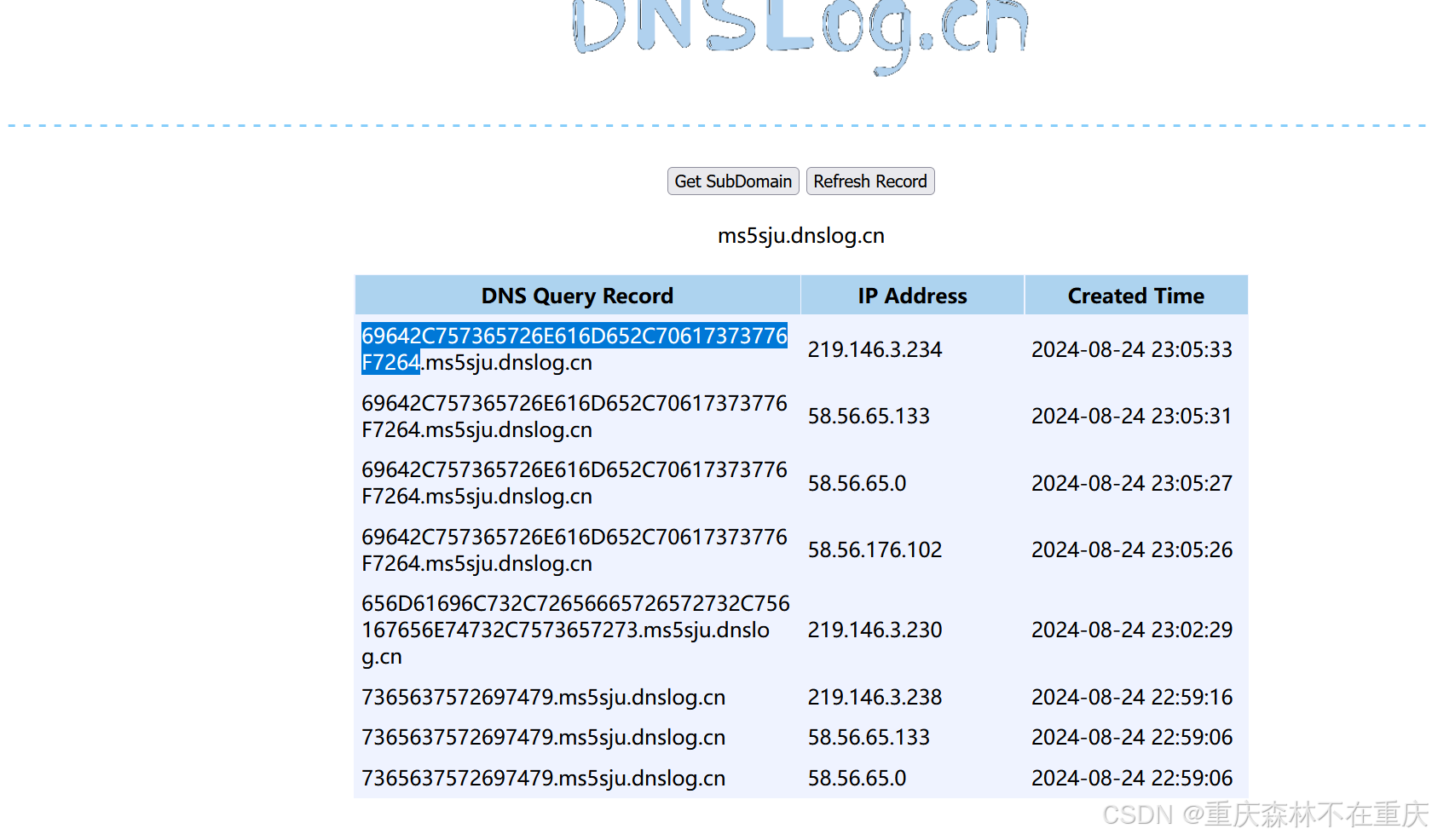Select the ms5sju.dnslog.cn subdomain text

(x=801, y=235)
